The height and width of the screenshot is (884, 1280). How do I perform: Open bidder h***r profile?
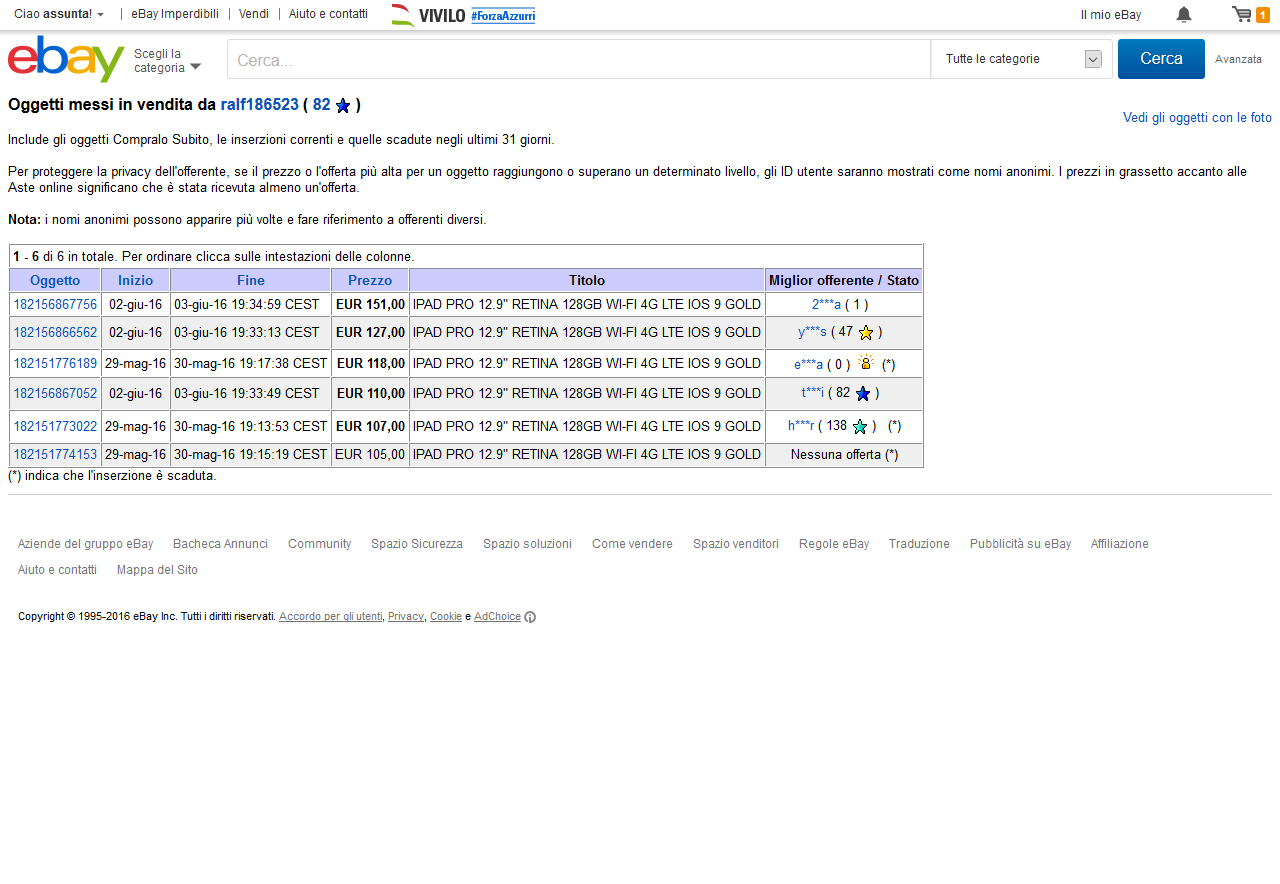coord(801,426)
